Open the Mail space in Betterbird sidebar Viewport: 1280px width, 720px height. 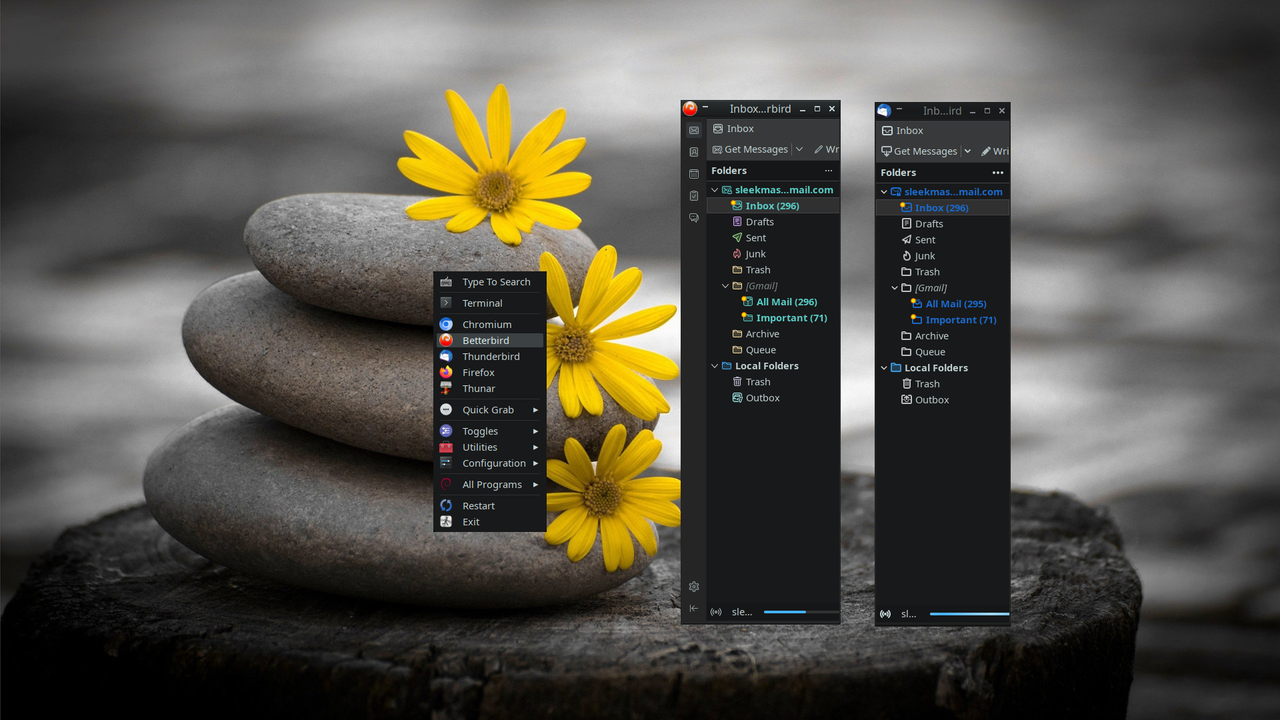[x=694, y=130]
